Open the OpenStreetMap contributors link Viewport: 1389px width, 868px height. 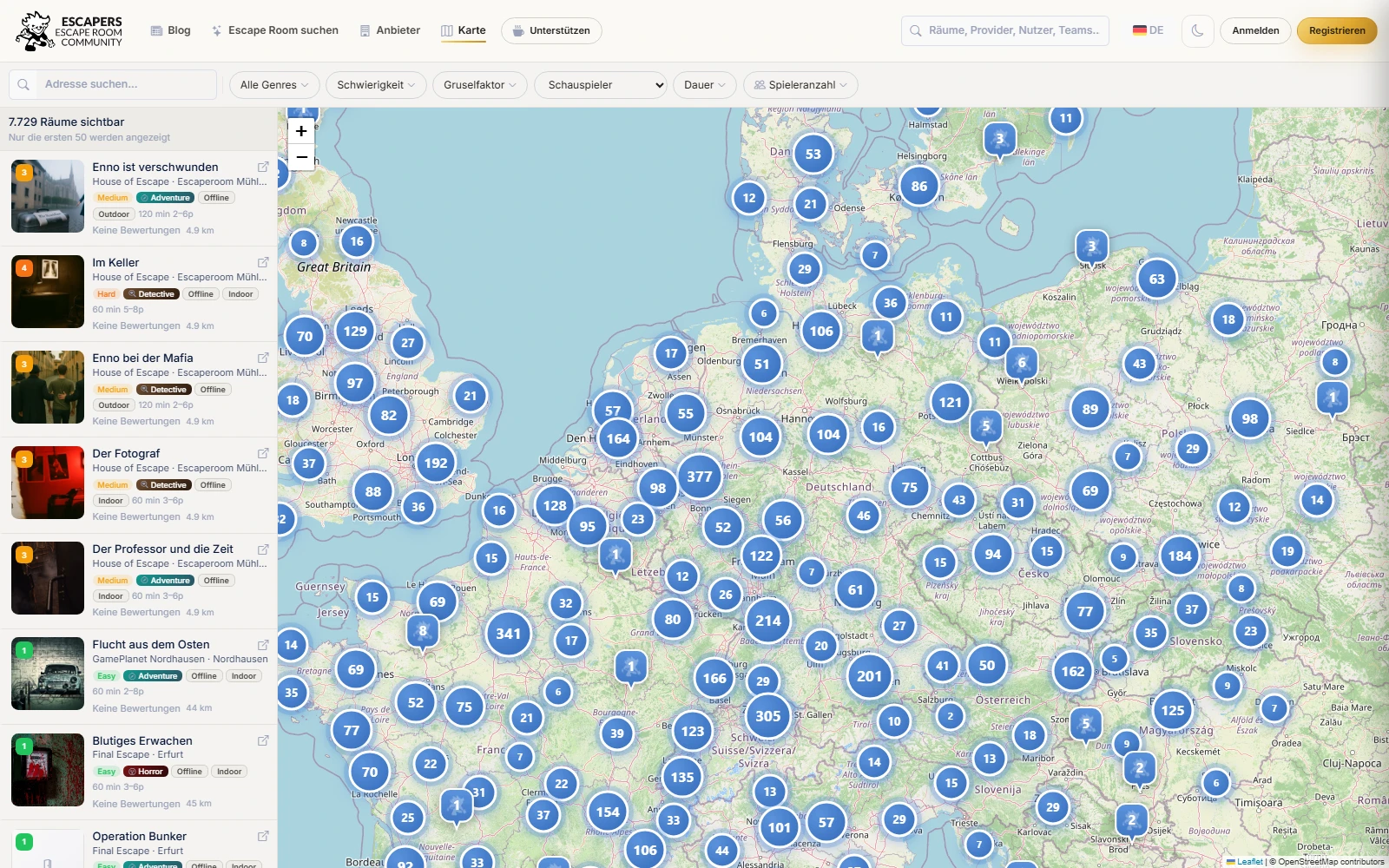(1331, 862)
